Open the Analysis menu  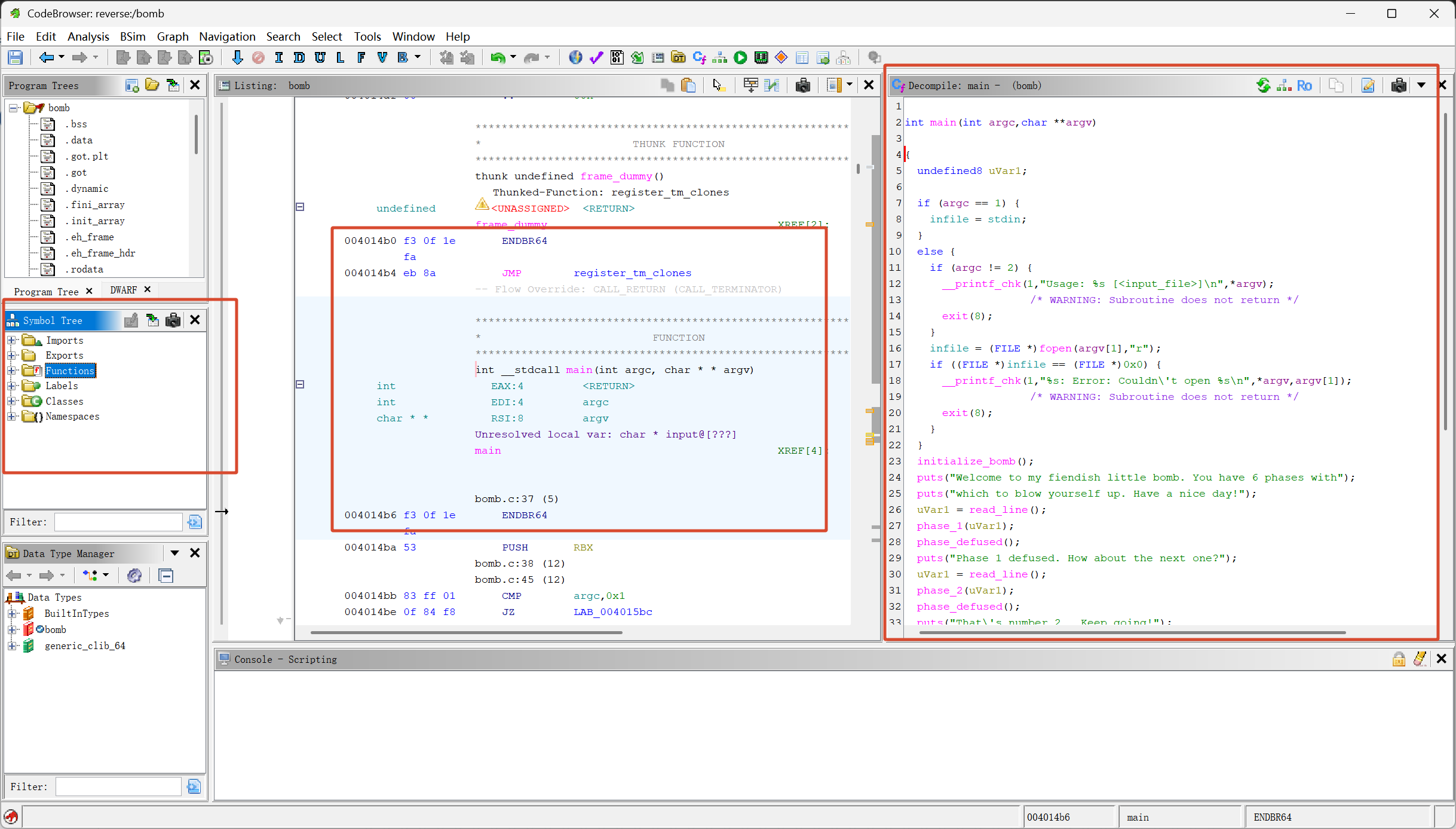(88, 36)
